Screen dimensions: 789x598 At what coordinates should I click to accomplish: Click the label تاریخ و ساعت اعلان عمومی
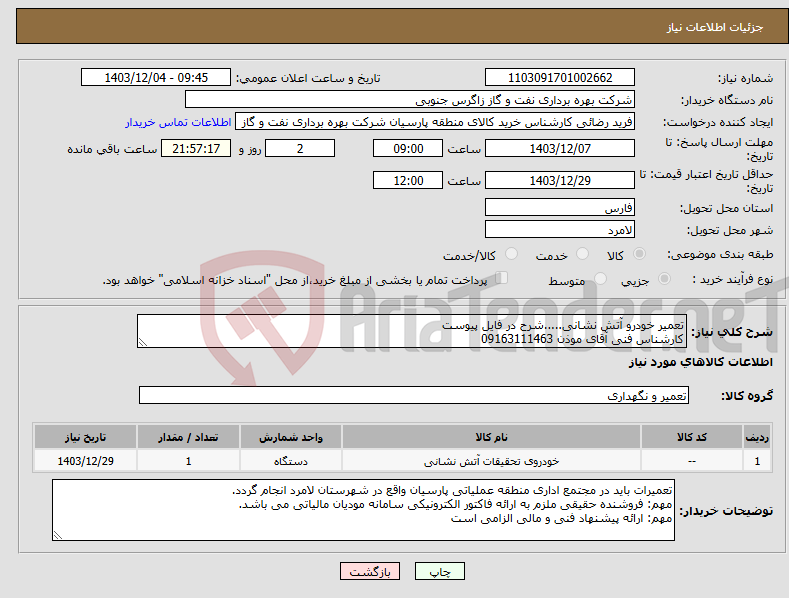pyautogui.click(x=308, y=78)
